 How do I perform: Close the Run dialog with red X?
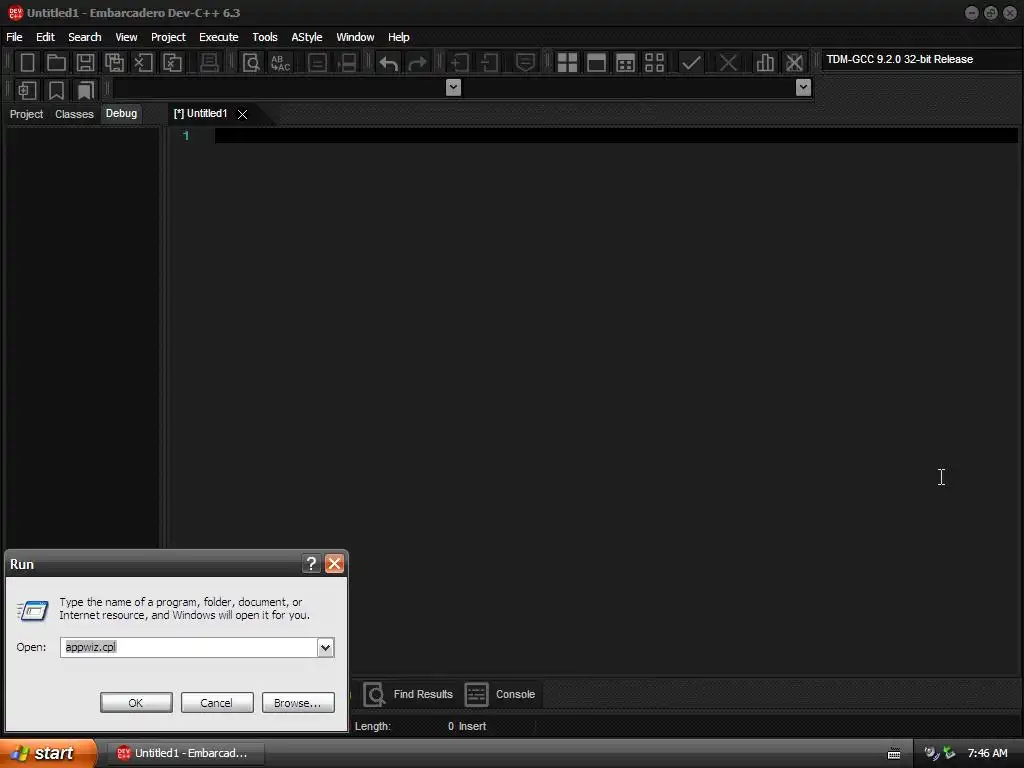pos(334,564)
